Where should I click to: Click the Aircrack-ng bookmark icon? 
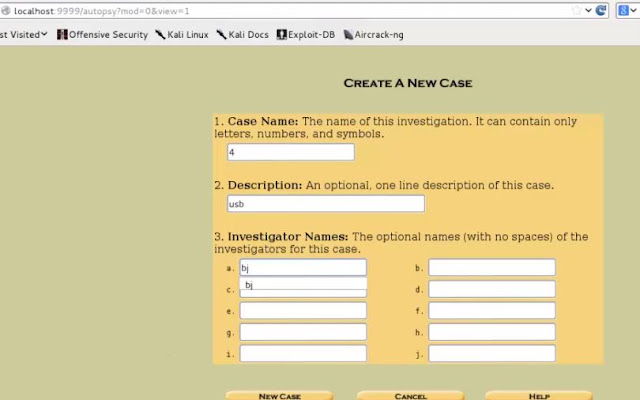tap(348, 35)
